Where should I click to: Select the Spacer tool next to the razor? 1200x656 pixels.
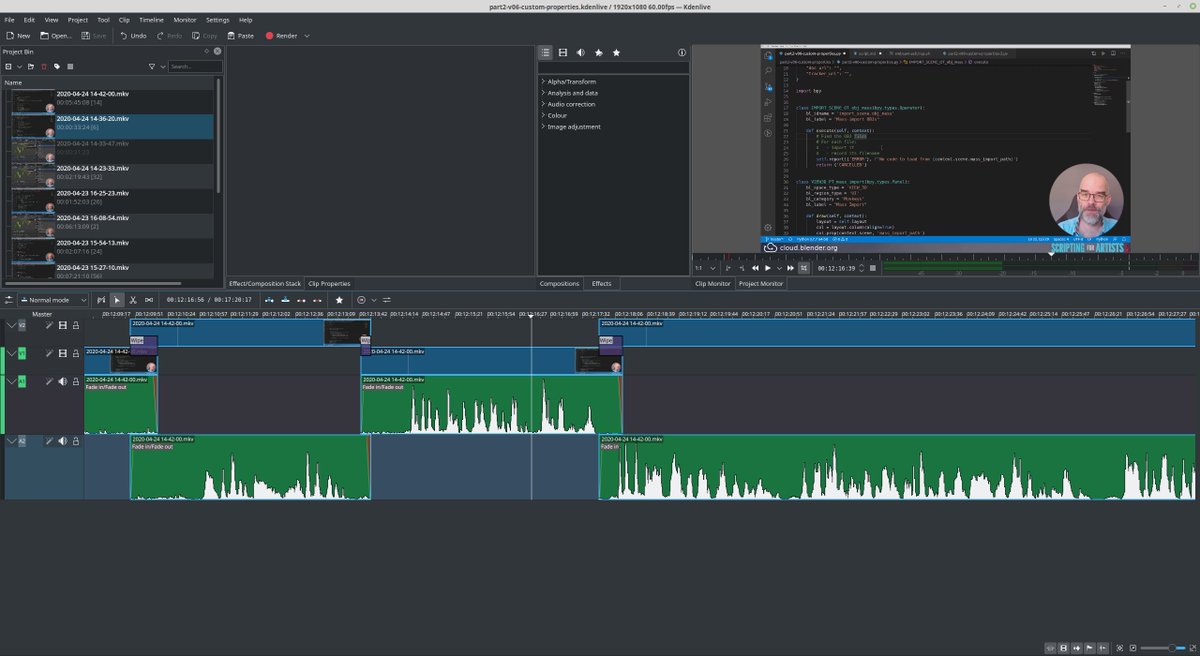149,300
